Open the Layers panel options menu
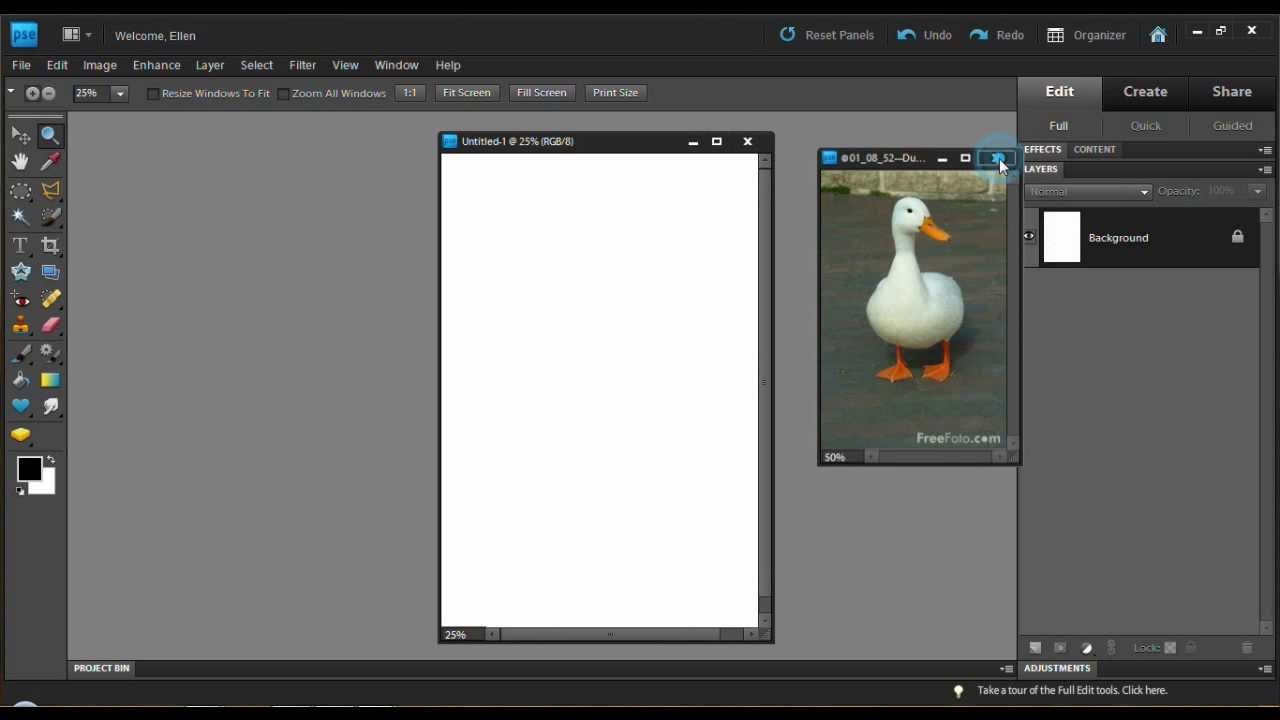The image size is (1280, 720). 1265,170
